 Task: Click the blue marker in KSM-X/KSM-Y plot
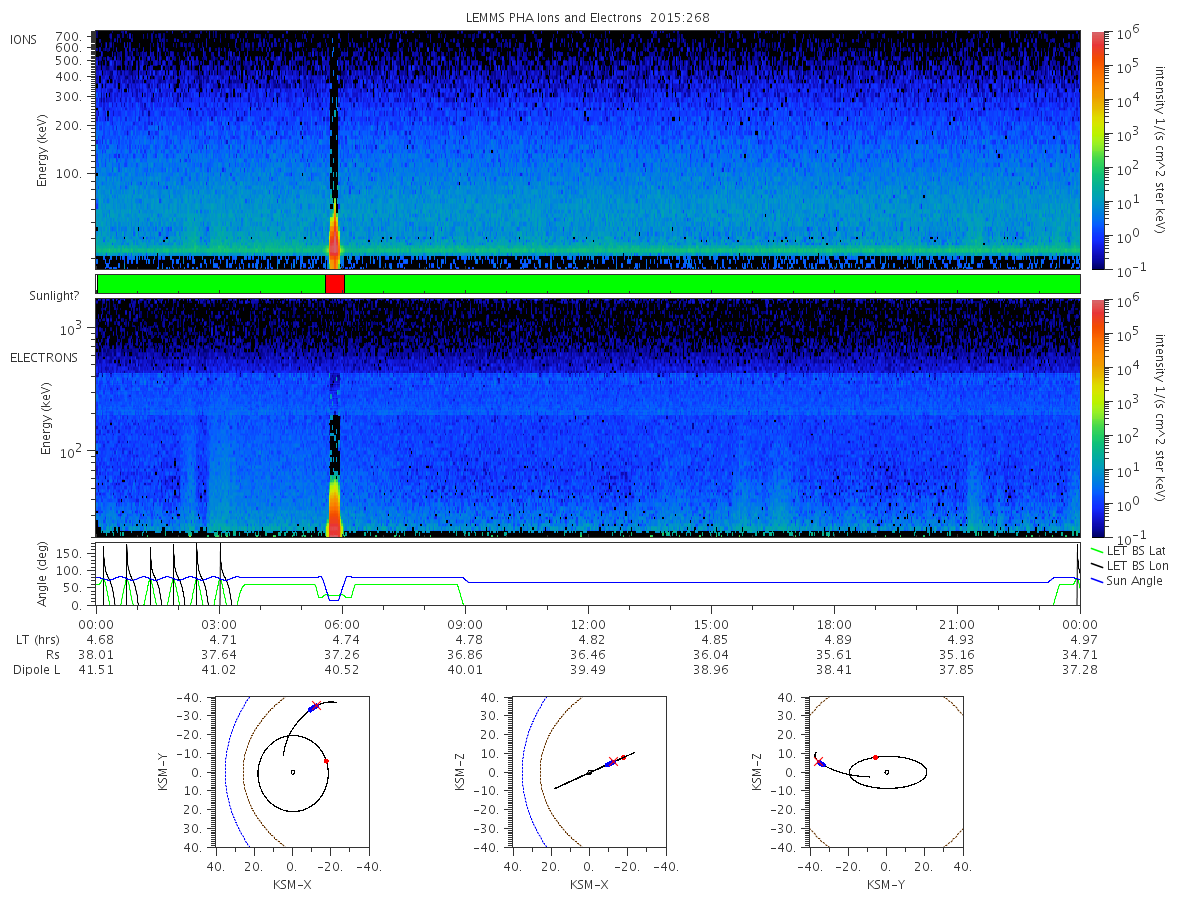click(x=312, y=708)
